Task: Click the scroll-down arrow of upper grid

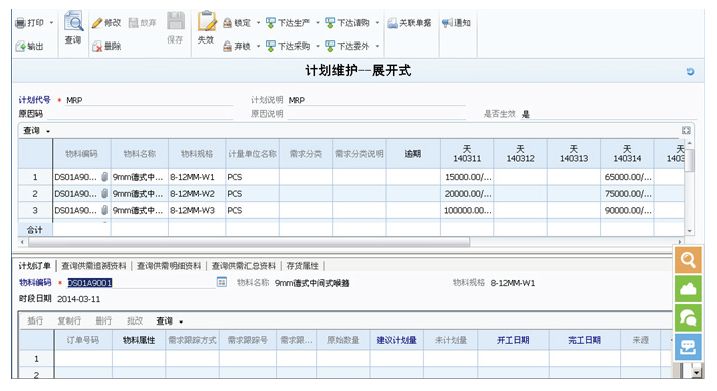Action: click(x=690, y=231)
